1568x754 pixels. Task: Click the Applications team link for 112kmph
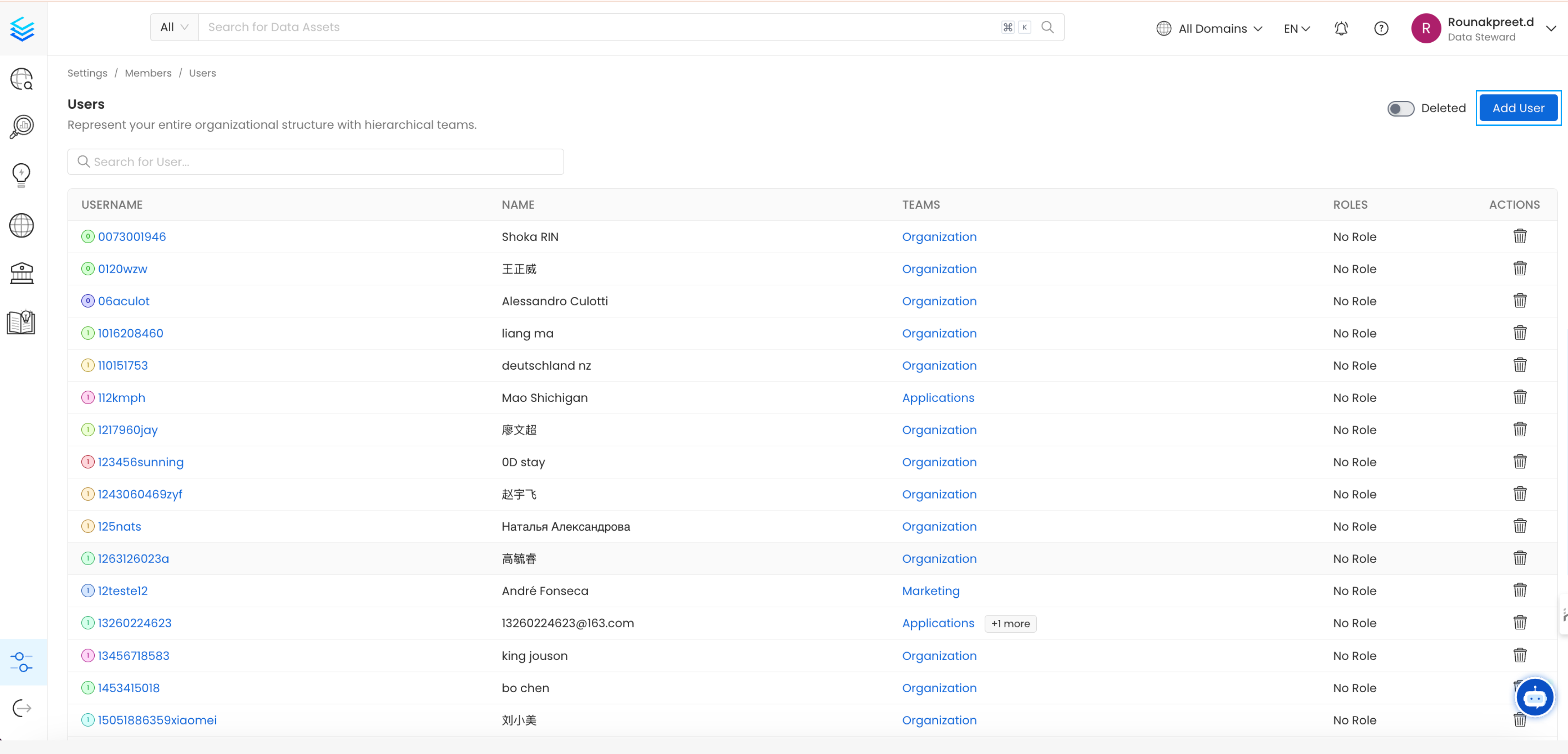(938, 397)
